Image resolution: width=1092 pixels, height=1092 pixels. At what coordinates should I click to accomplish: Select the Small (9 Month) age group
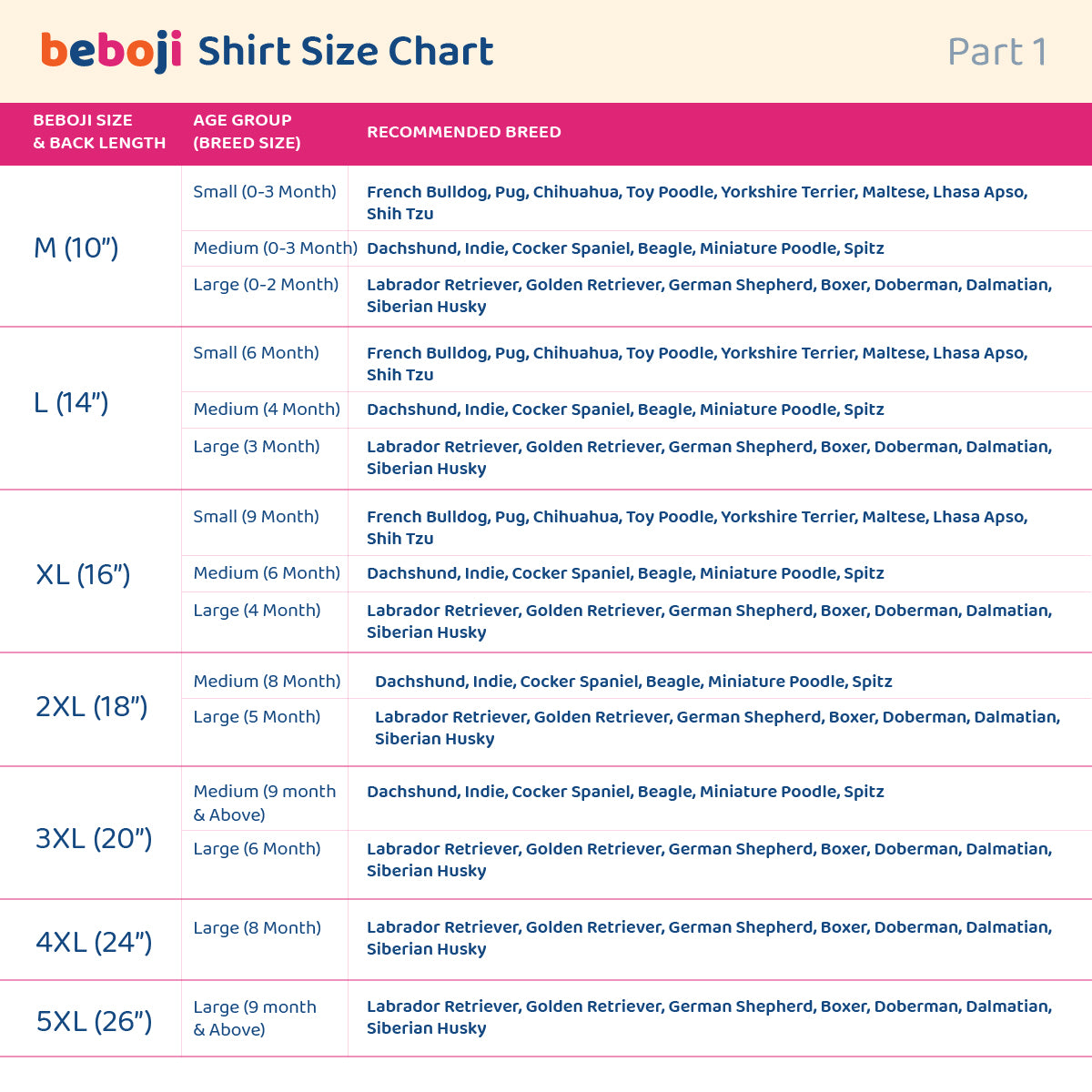[256, 517]
